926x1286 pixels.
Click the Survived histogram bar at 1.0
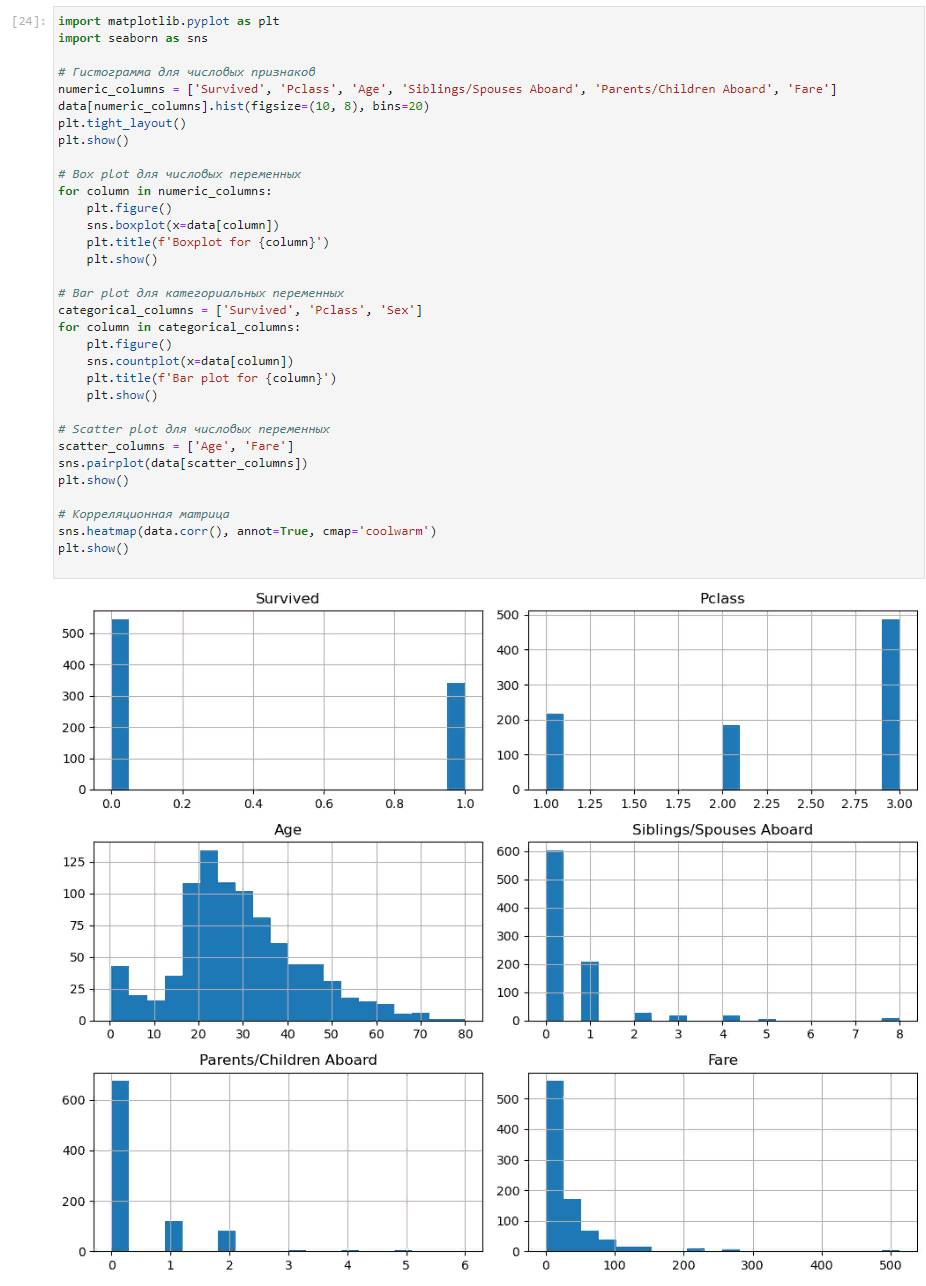(456, 736)
